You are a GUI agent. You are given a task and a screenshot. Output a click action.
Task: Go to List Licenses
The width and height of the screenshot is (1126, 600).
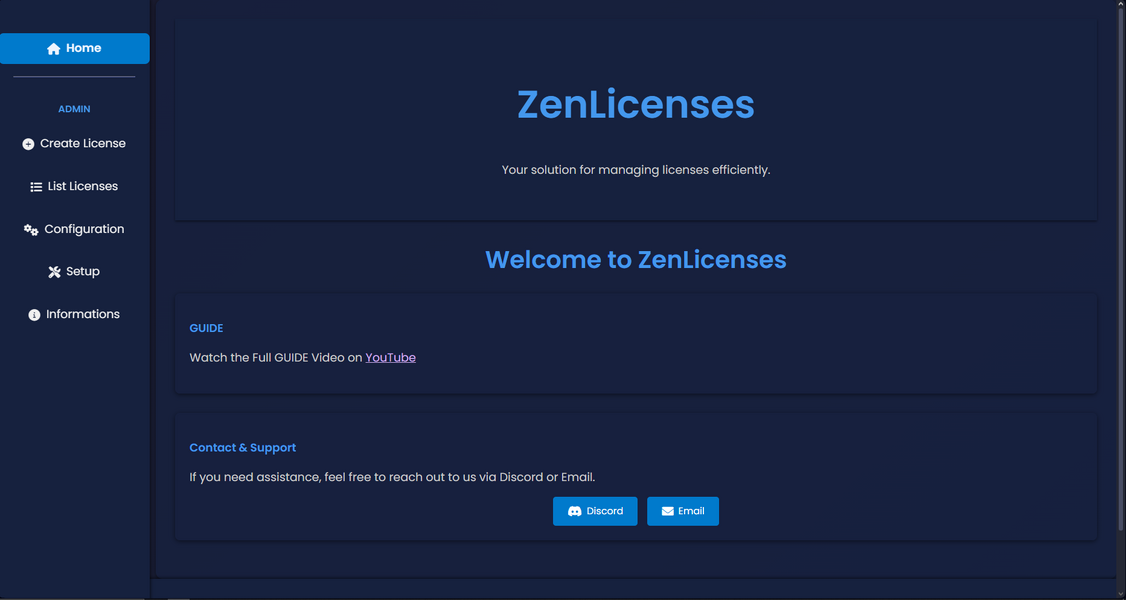[75, 187]
